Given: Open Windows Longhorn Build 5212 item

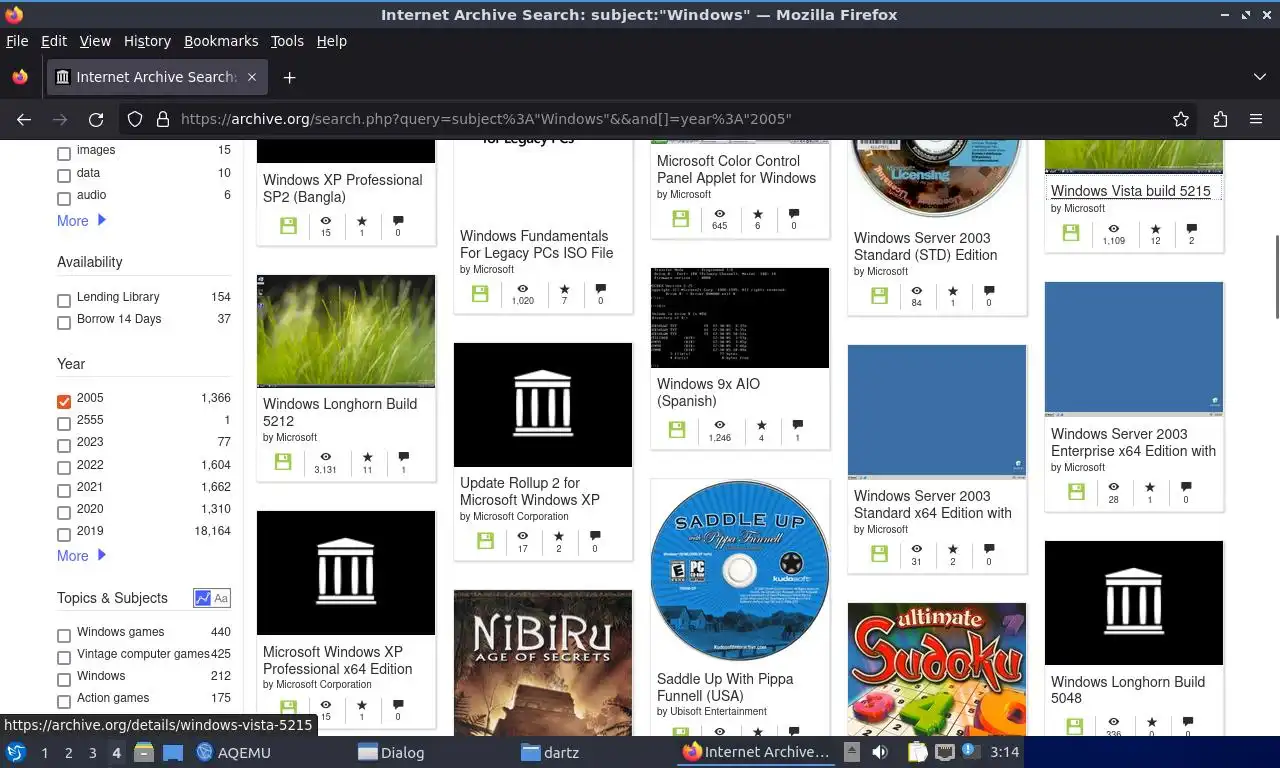Looking at the screenshot, I should tap(340, 412).
